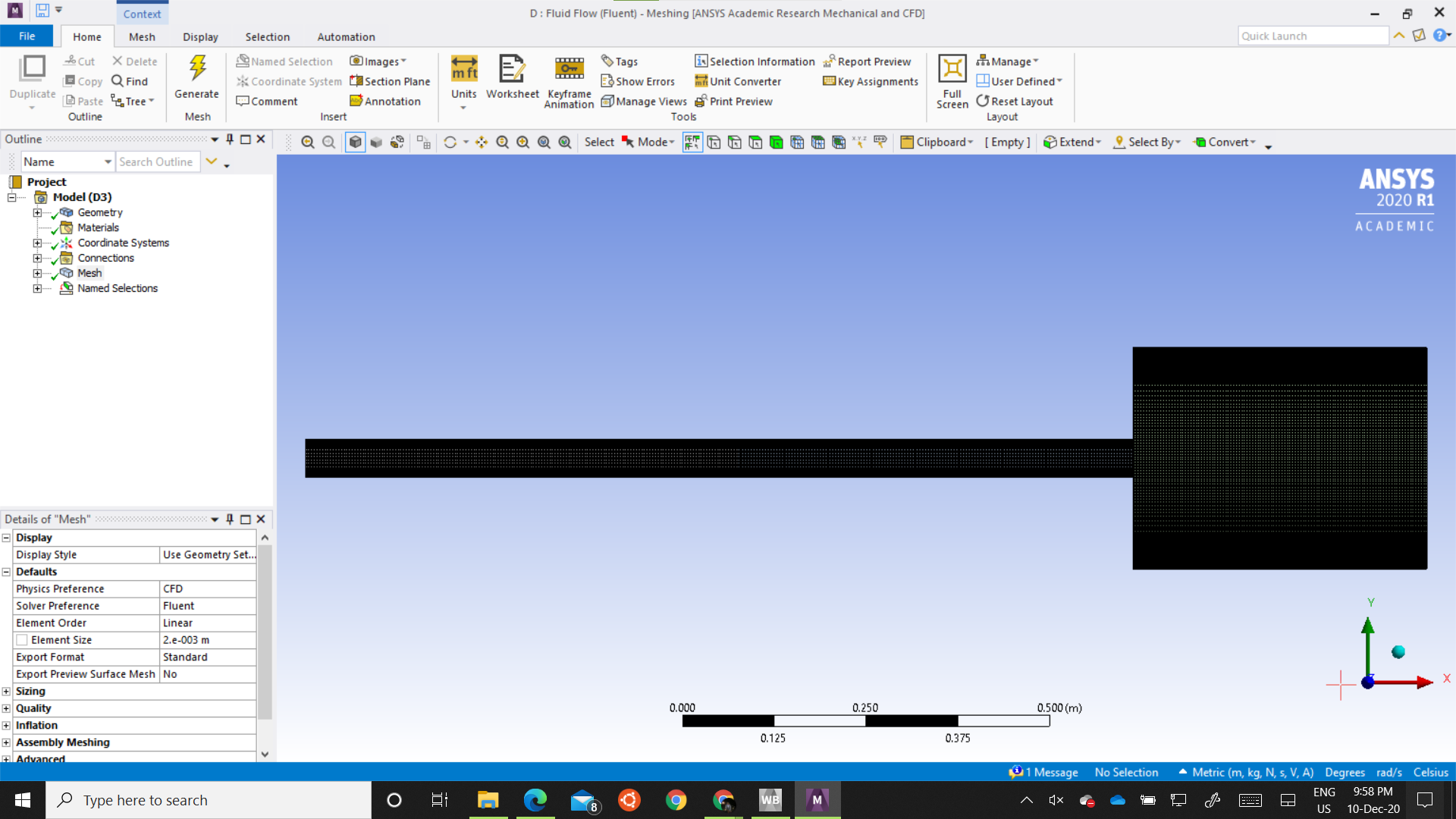Click the Report Preview icon
Viewport: 1456px width, 819px height.
pyautogui.click(x=829, y=61)
